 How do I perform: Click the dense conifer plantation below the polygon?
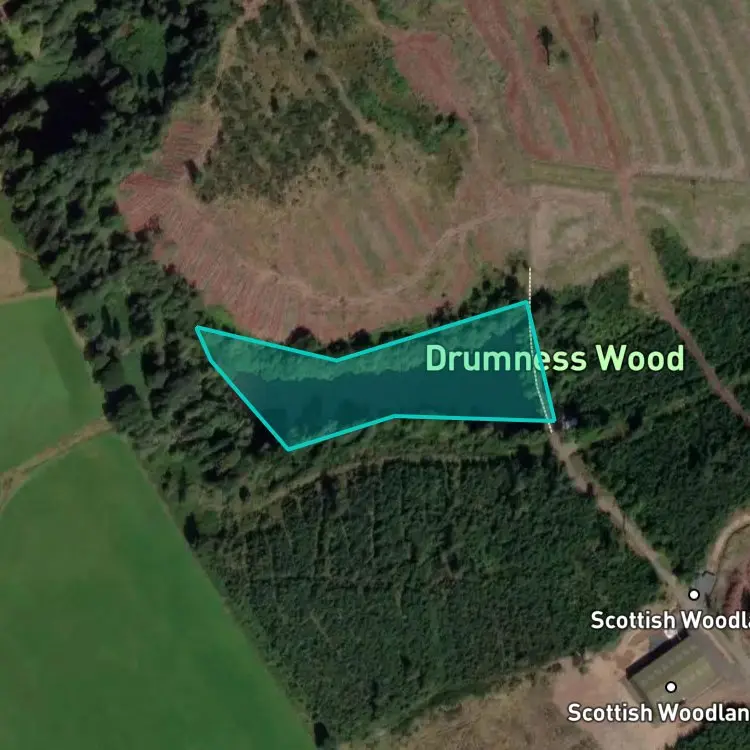point(430,574)
